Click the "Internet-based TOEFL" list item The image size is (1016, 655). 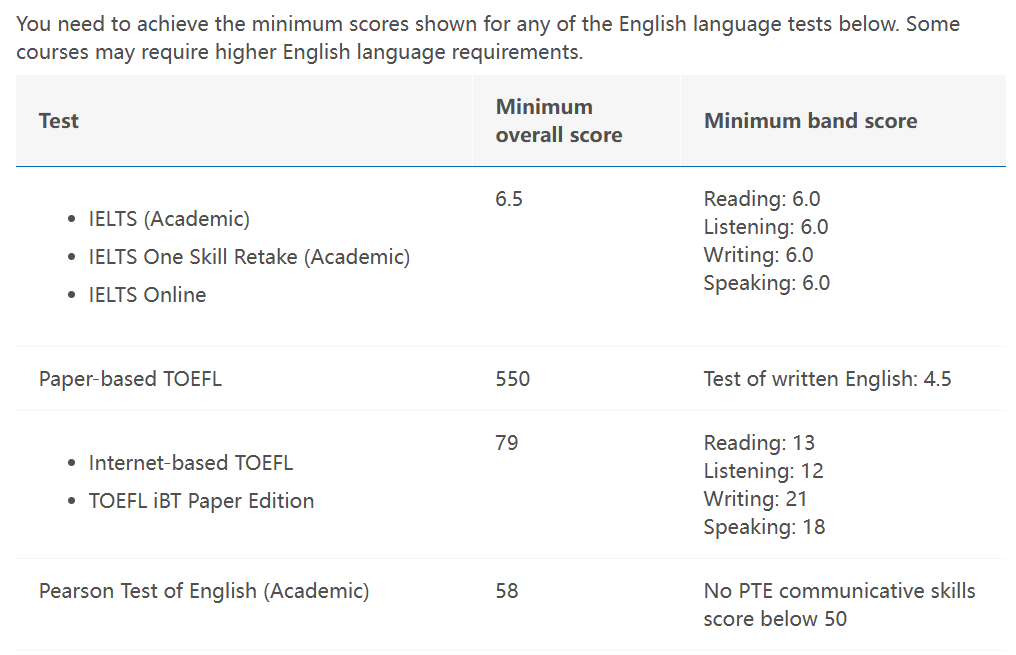[191, 463]
